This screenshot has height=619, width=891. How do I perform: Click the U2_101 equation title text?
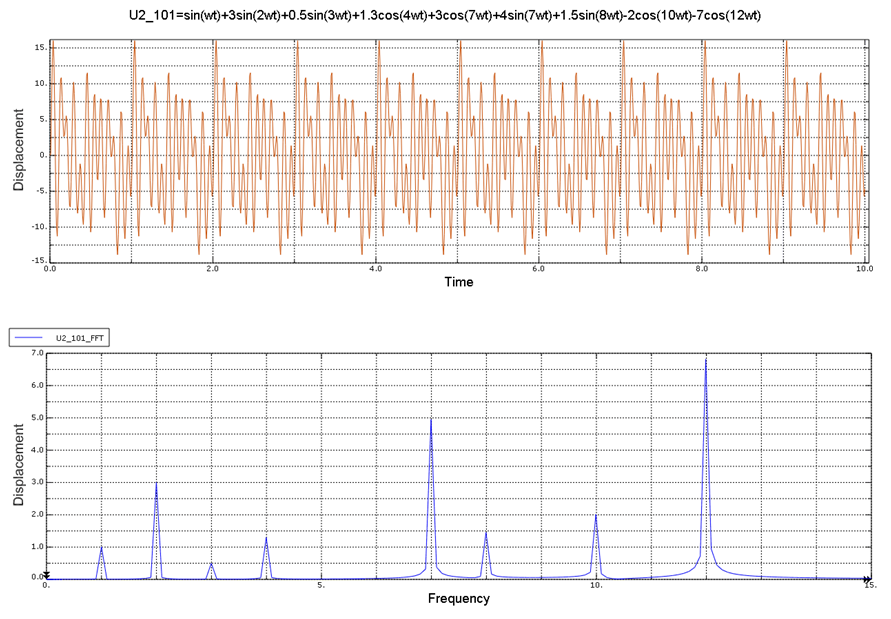click(x=445, y=15)
